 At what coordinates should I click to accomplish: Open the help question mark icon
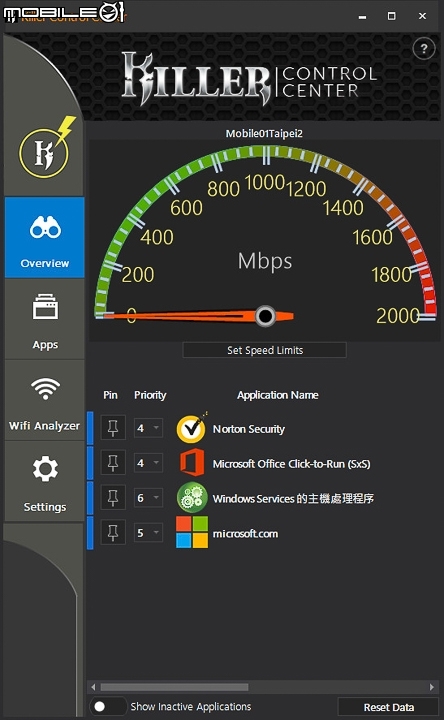[x=423, y=49]
